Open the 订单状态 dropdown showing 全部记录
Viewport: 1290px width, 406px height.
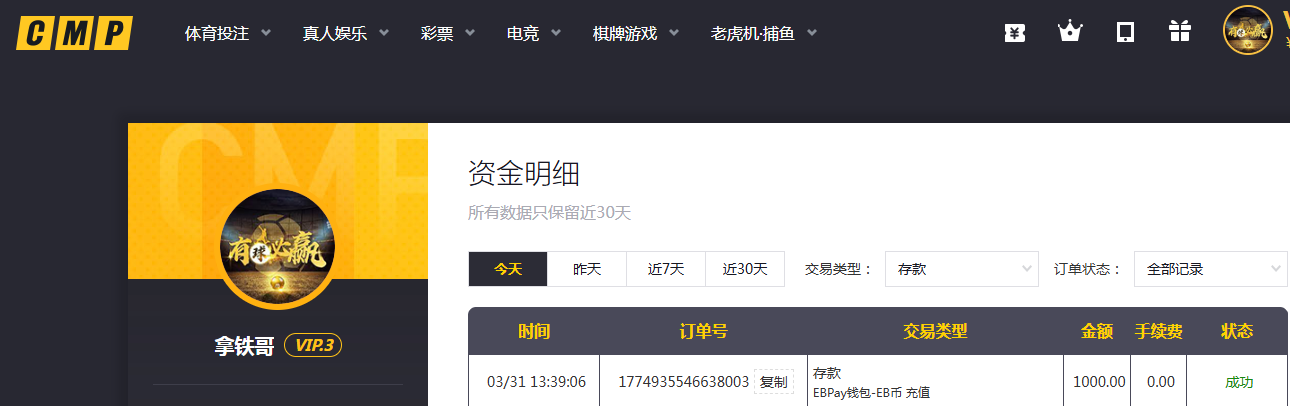(x=1211, y=269)
